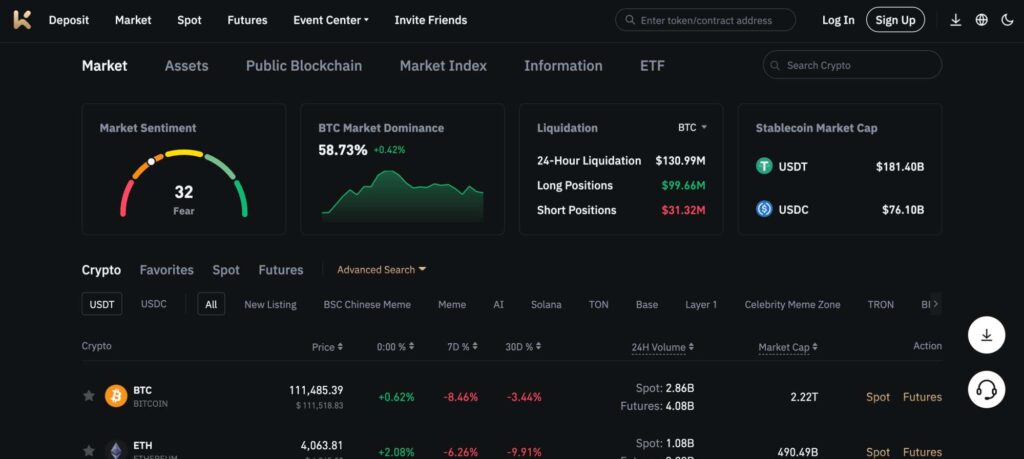Expand category list right arrow
This screenshot has width=1024, height=459.
click(935, 304)
